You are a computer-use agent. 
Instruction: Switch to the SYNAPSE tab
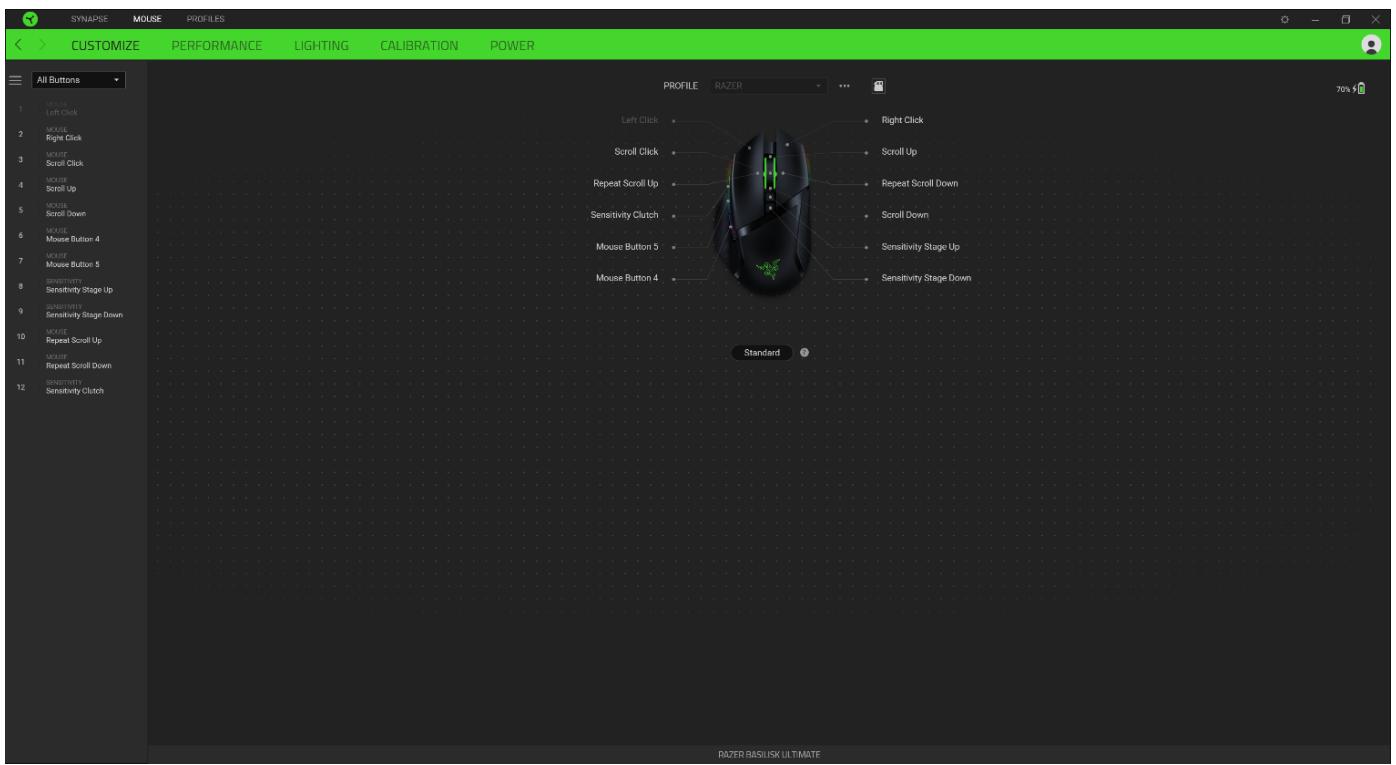tap(87, 19)
